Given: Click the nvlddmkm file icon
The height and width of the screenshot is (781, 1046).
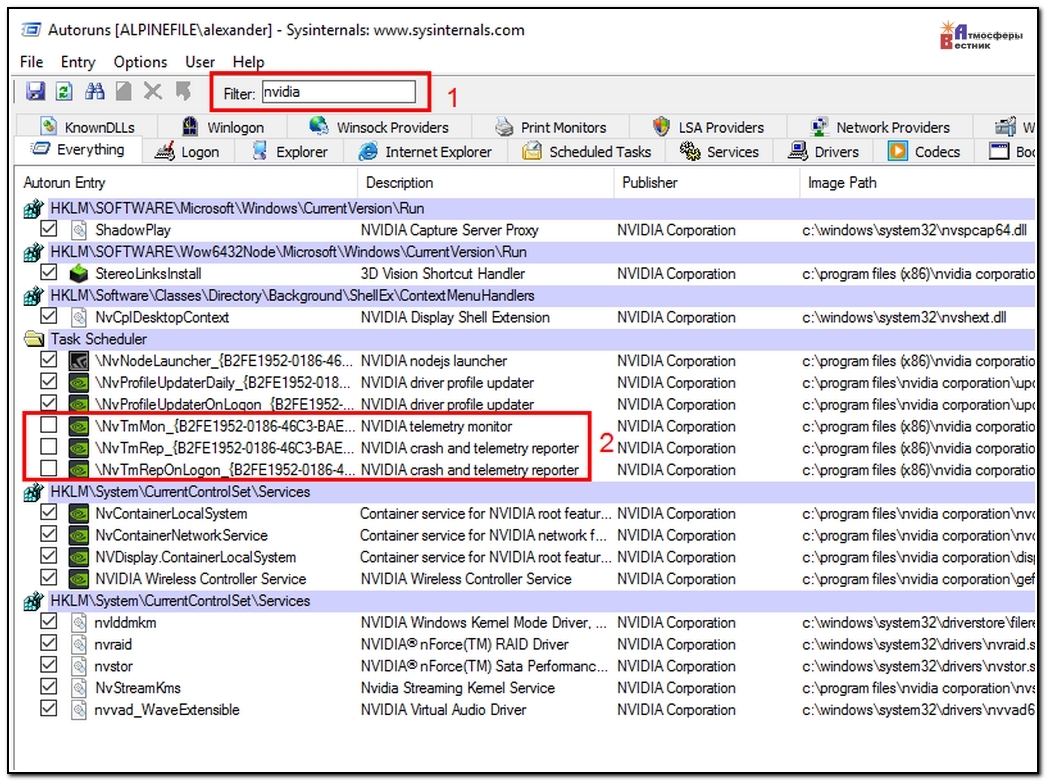Looking at the screenshot, I should click(x=79, y=623).
